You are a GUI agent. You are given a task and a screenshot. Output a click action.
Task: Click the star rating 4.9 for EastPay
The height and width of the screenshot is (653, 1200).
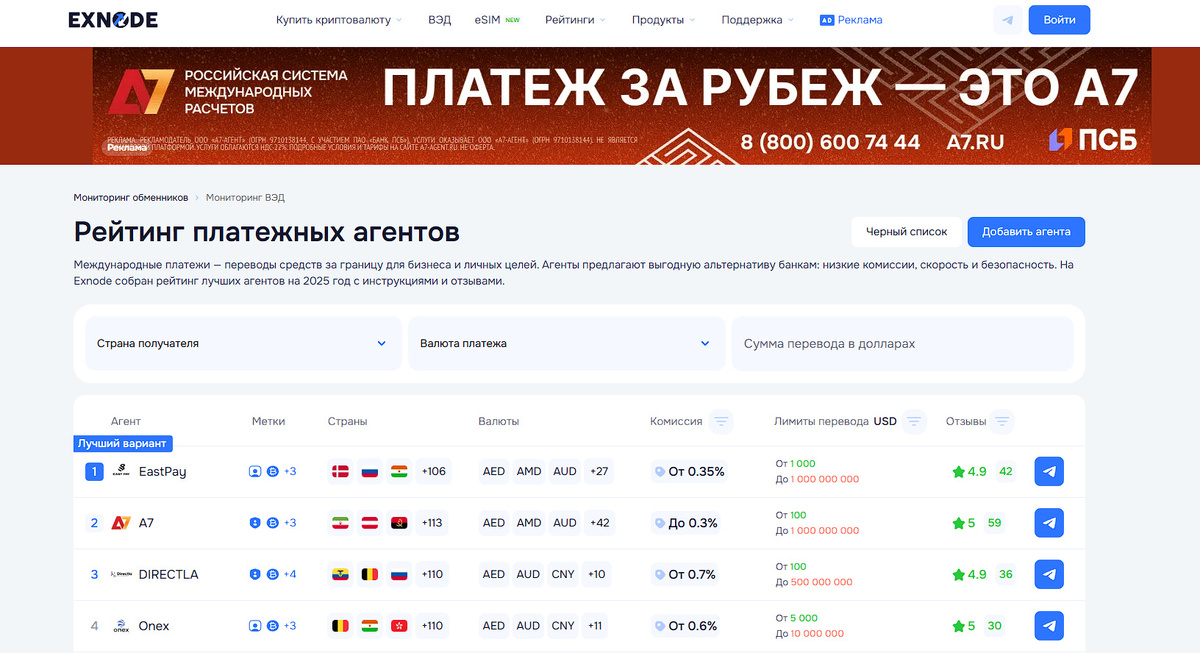tap(969, 471)
